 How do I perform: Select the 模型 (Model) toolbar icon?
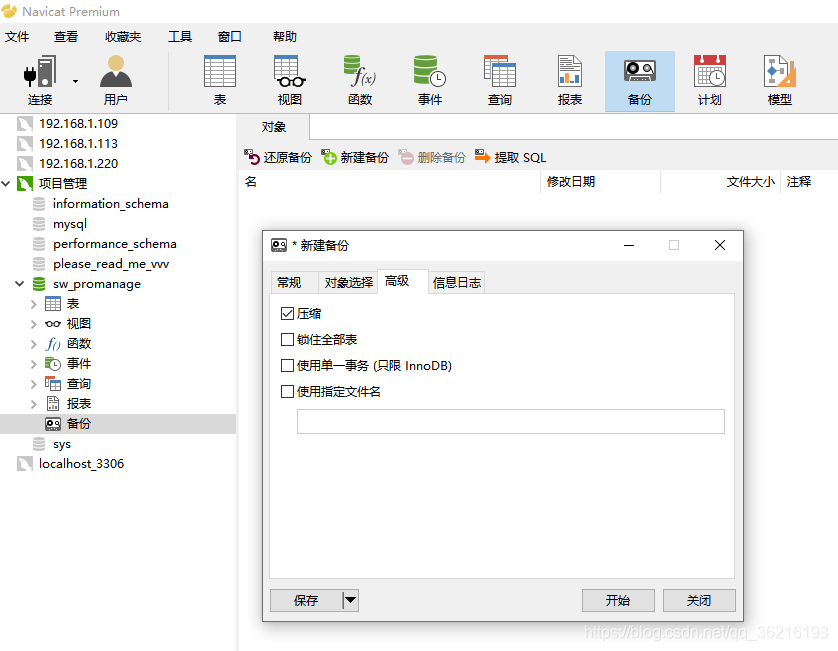780,81
